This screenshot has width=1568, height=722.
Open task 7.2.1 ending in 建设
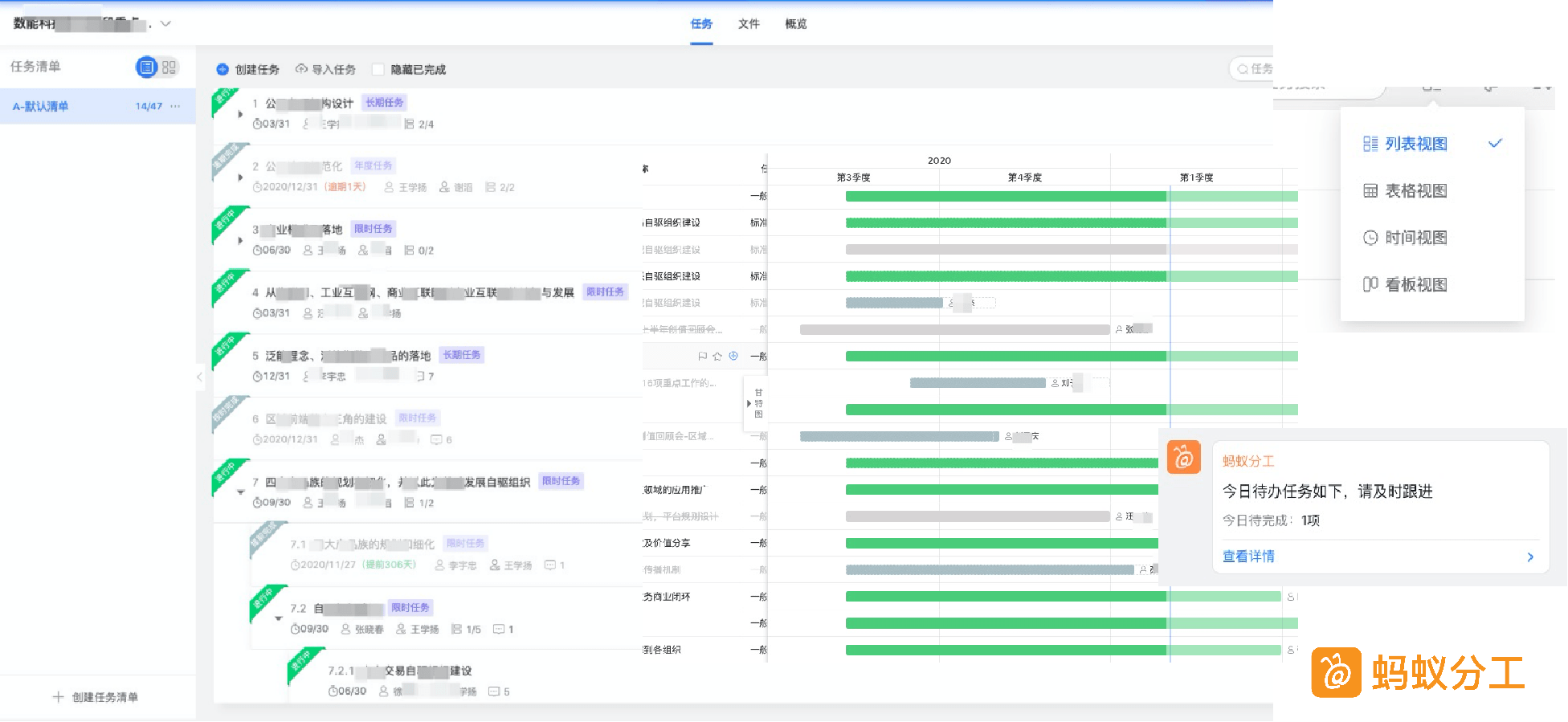click(x=400, y=671)
